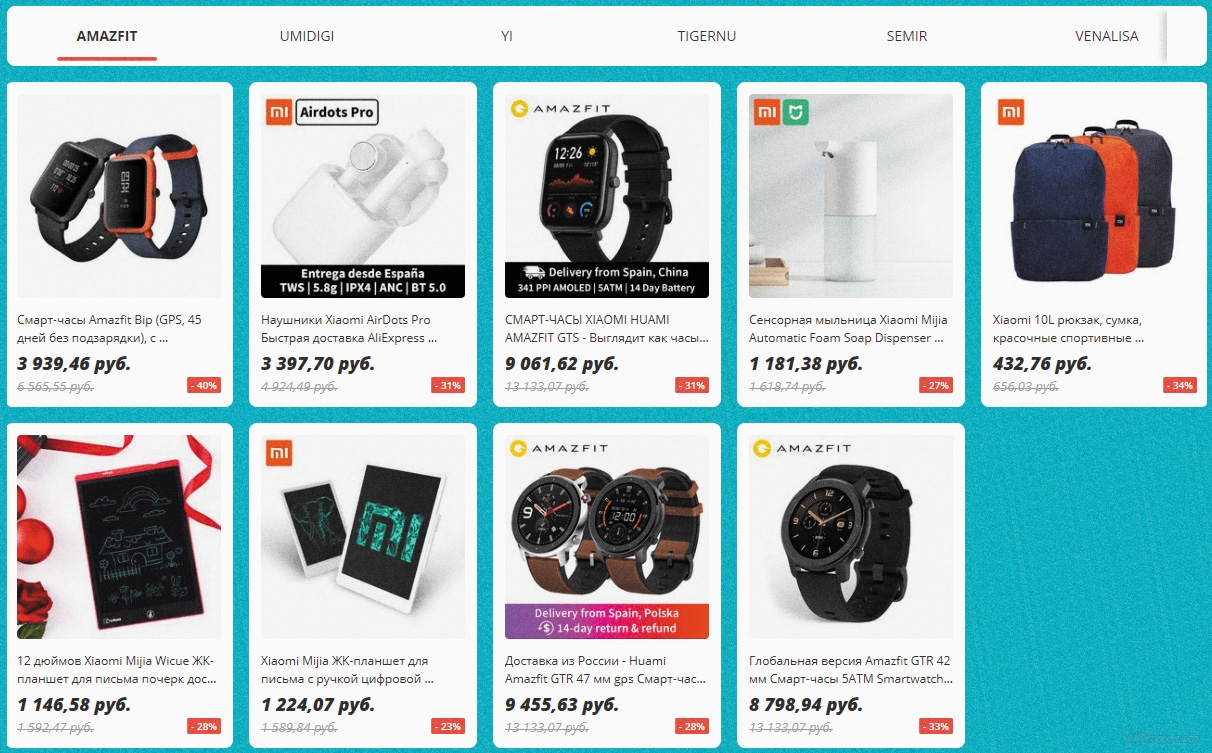Click the Mi logo on the AirDots Pro card
This screenshot has width=1212, height=753.
point(279,112)
